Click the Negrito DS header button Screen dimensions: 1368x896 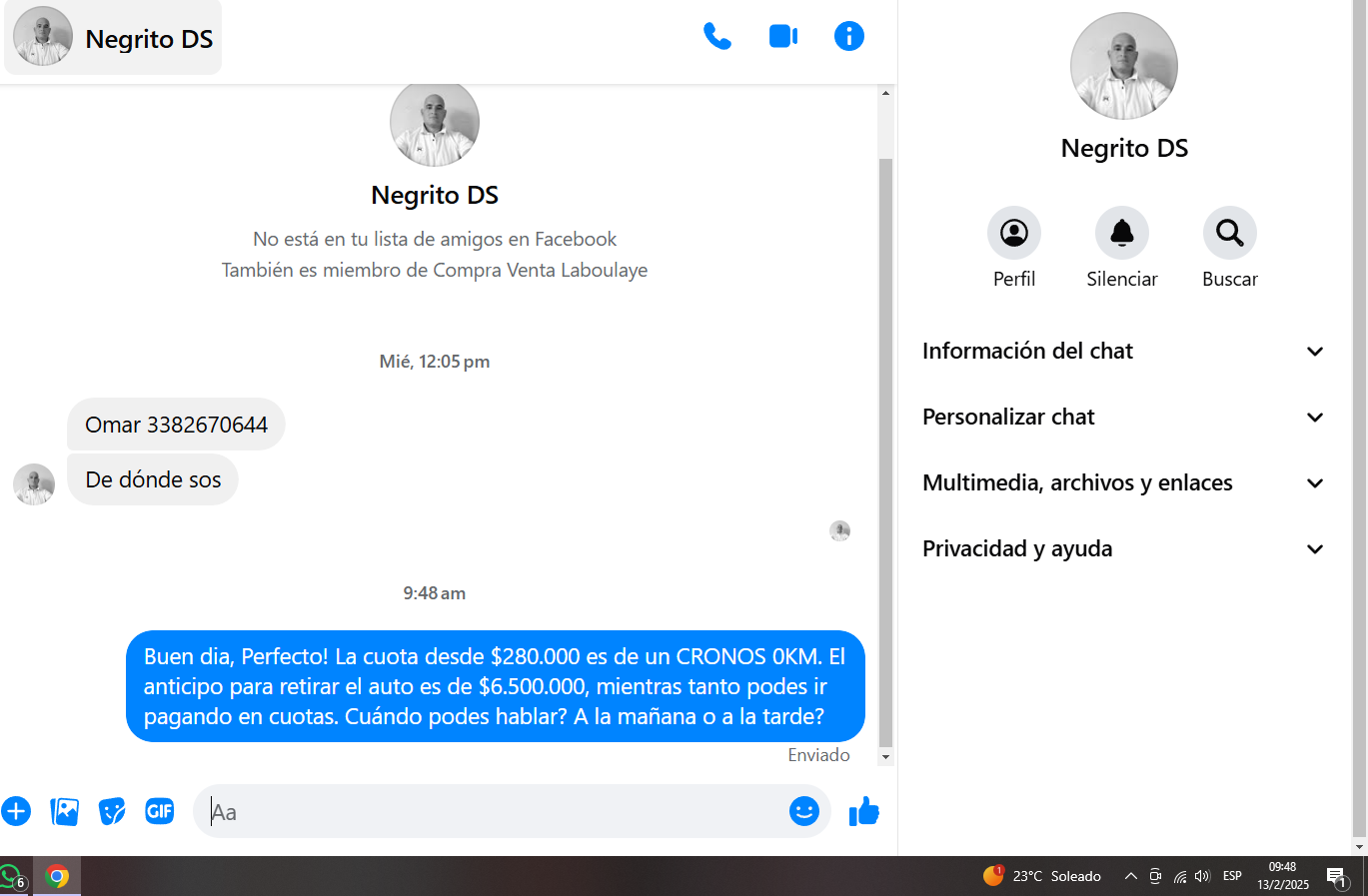point(113,38)
